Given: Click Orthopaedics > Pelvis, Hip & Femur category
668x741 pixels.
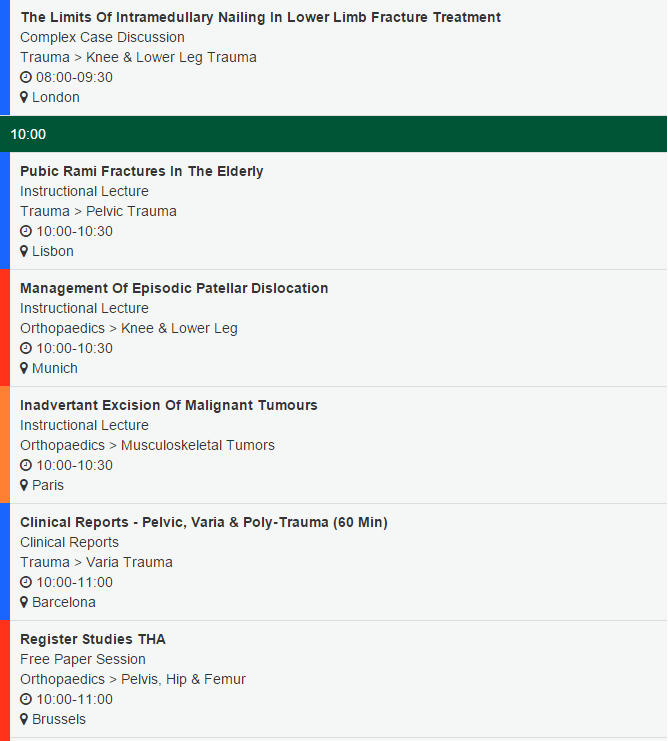Looking at the screenshot, I should pos(133,679).
